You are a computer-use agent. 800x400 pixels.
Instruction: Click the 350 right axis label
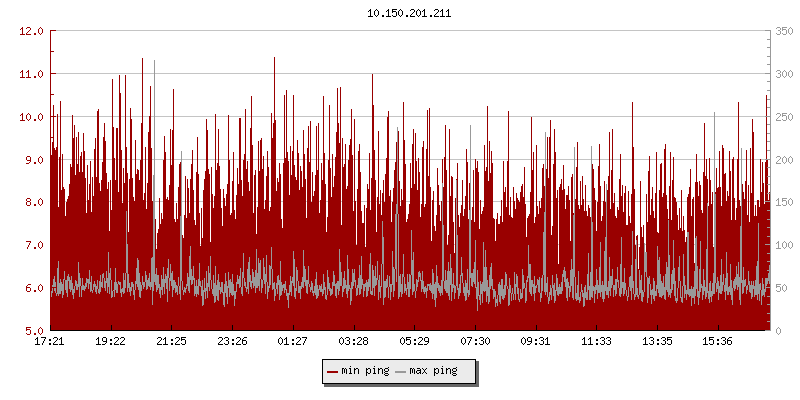(783, 31)
